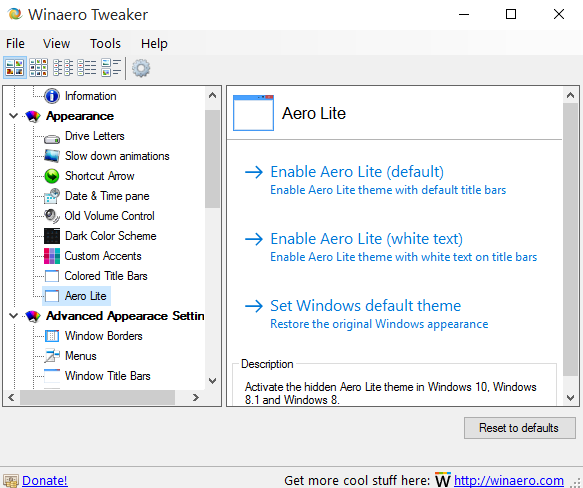Click the Aero Lite tree icon

tap(52, 296)
